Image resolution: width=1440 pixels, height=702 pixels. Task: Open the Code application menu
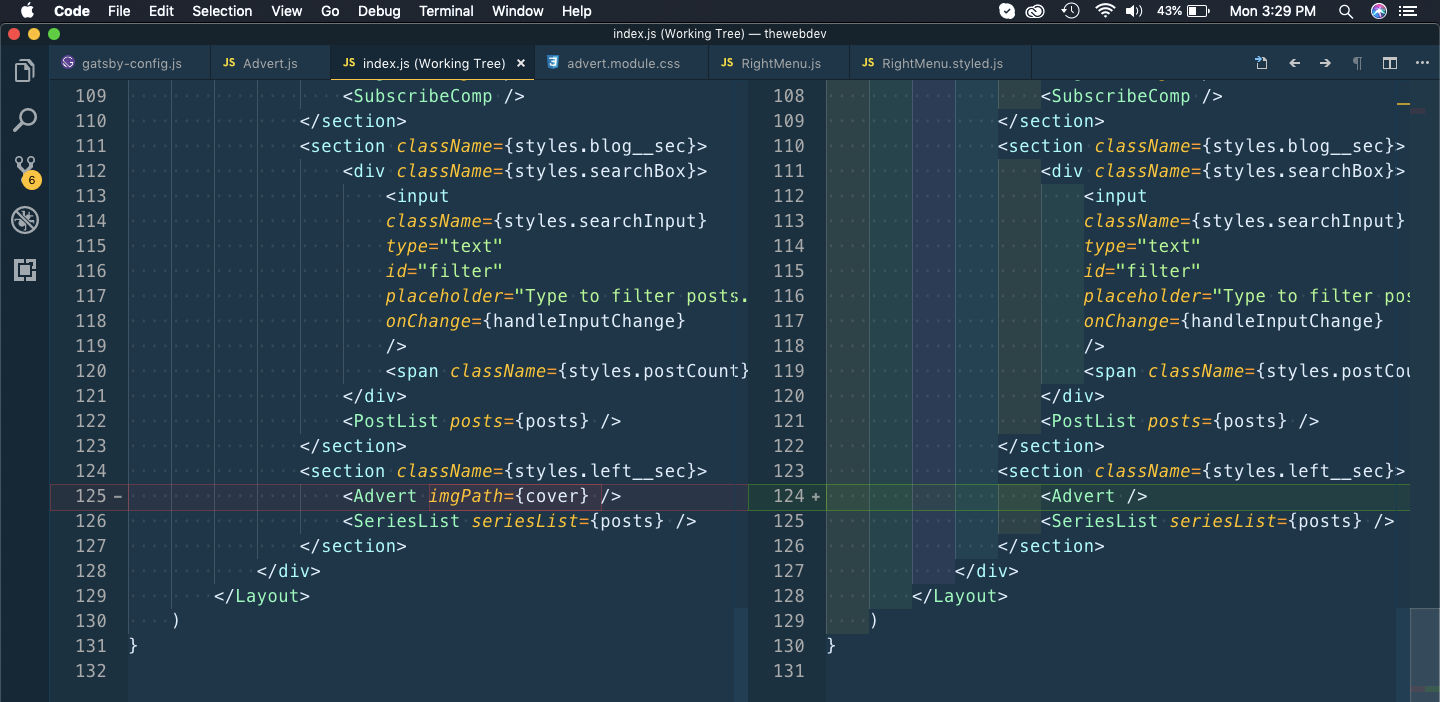pos(71,11)
